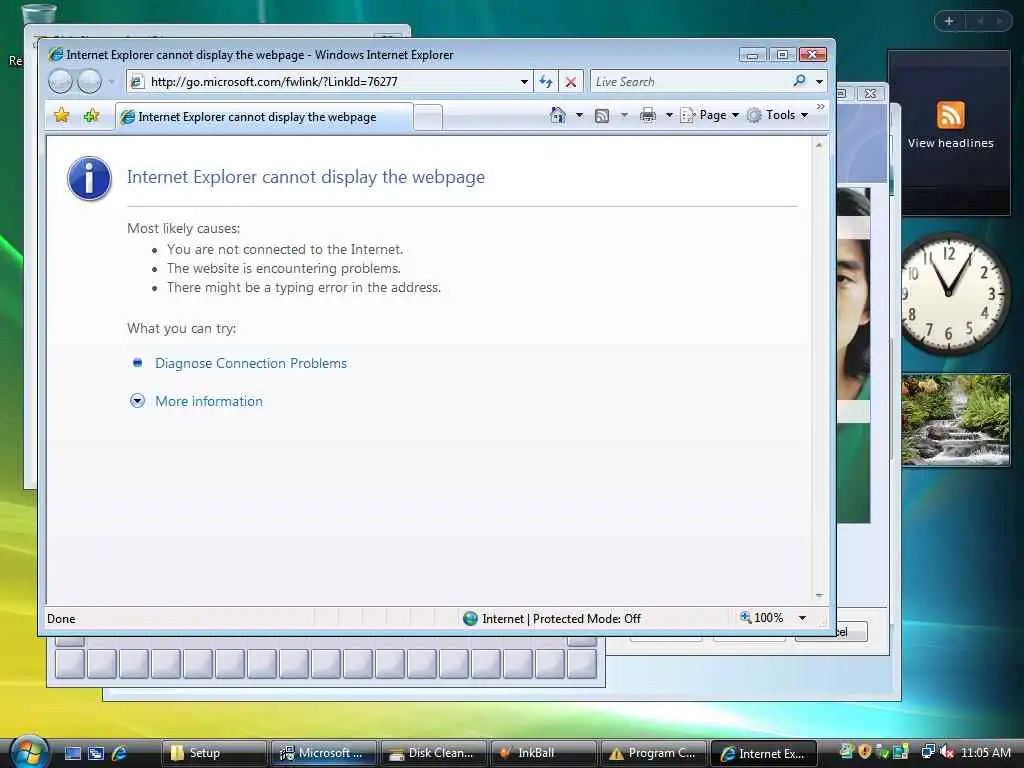
Task: Open the Start menu orb
Action: coord(29,751)
